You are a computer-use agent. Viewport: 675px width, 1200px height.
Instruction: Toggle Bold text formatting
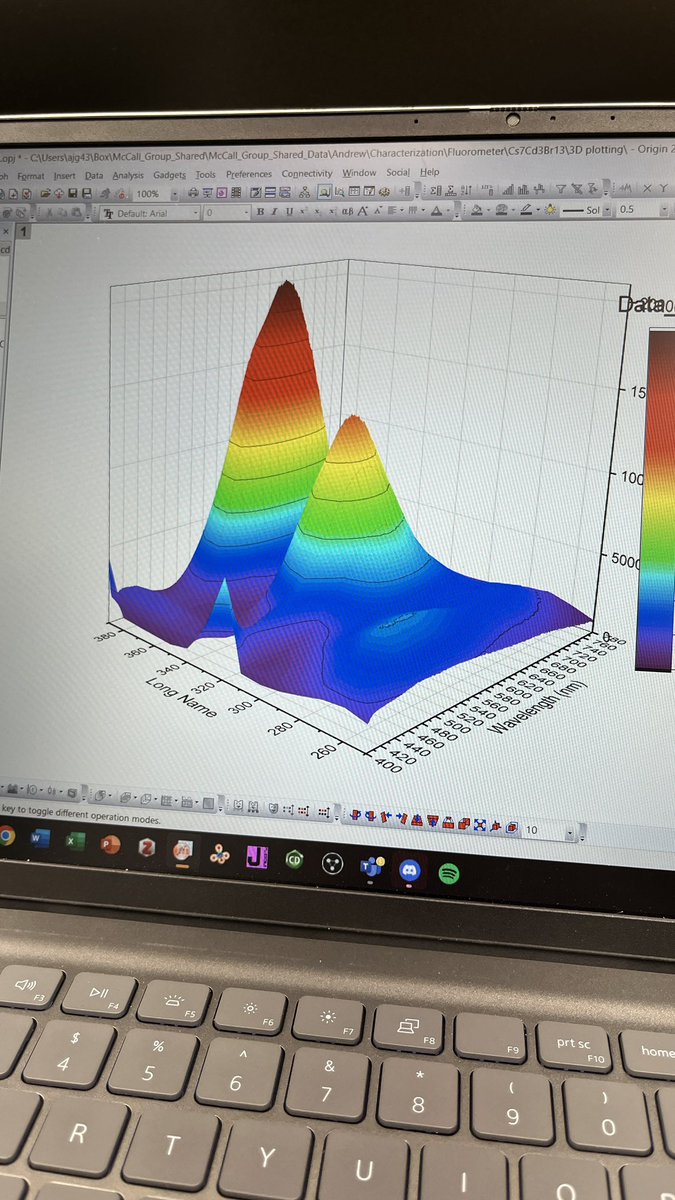point(260,212)
